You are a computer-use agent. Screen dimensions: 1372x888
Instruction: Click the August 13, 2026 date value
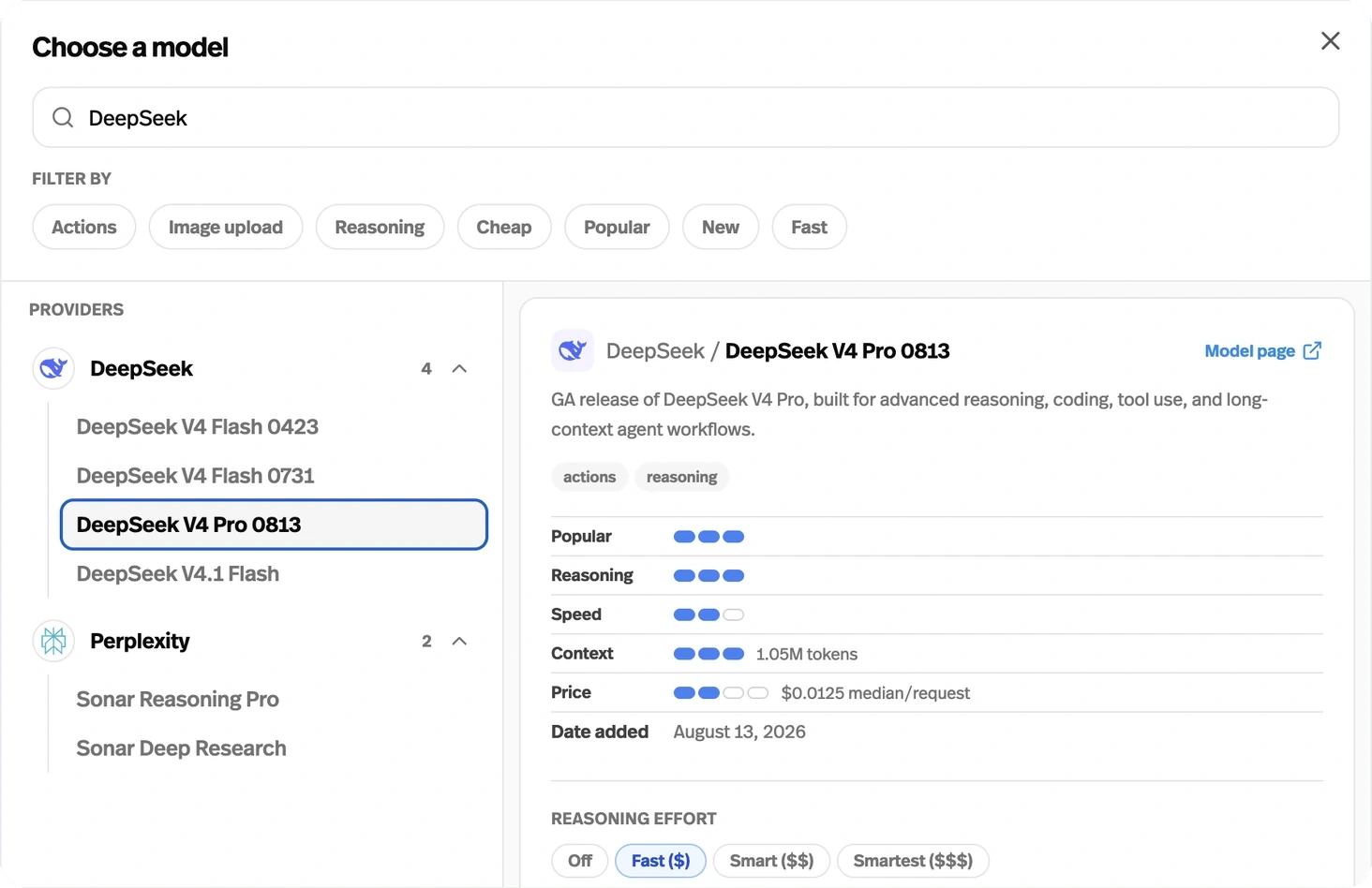pyautogui.click(x=739, y=732)
